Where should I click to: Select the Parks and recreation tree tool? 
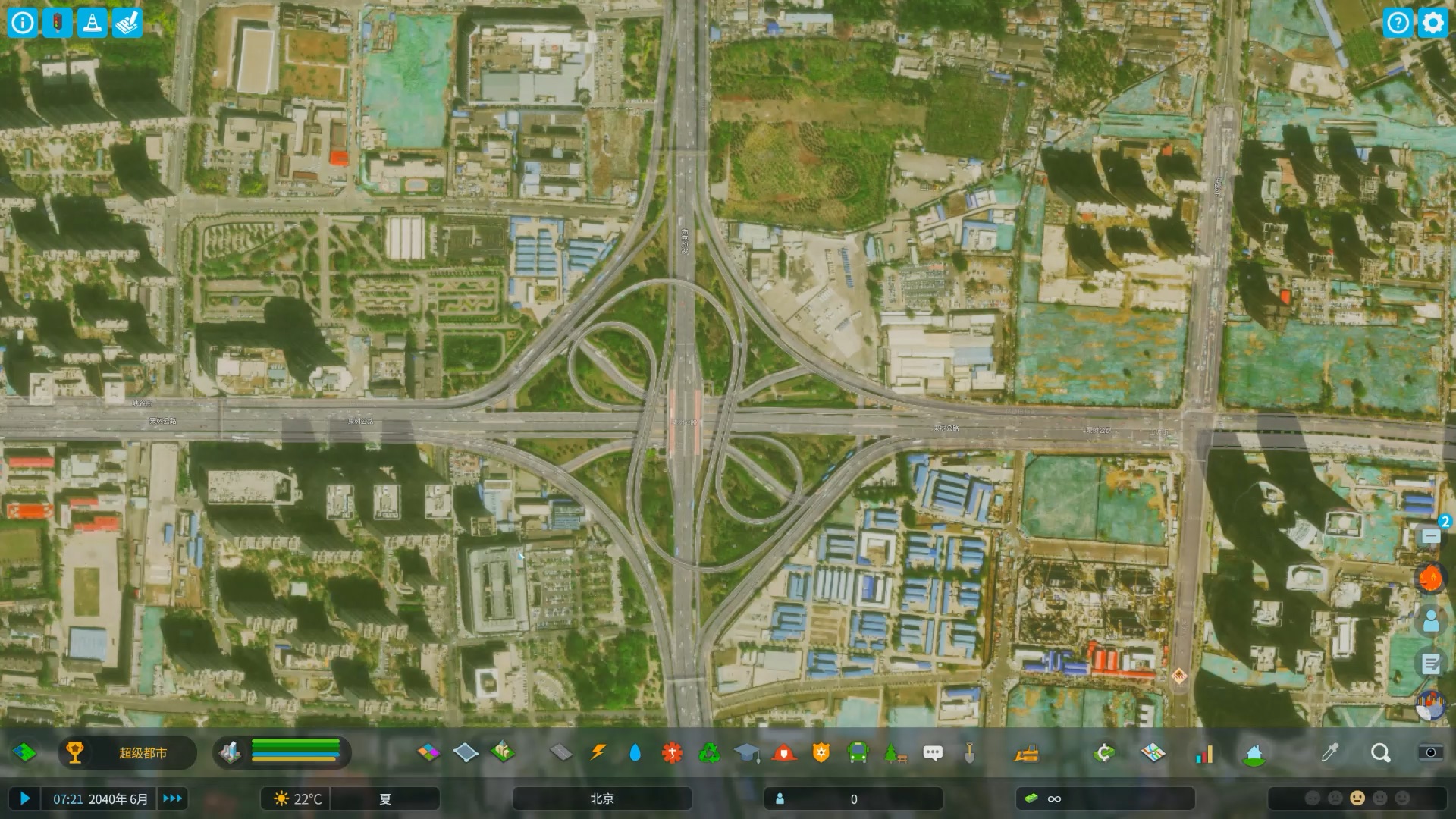(896, 752)
